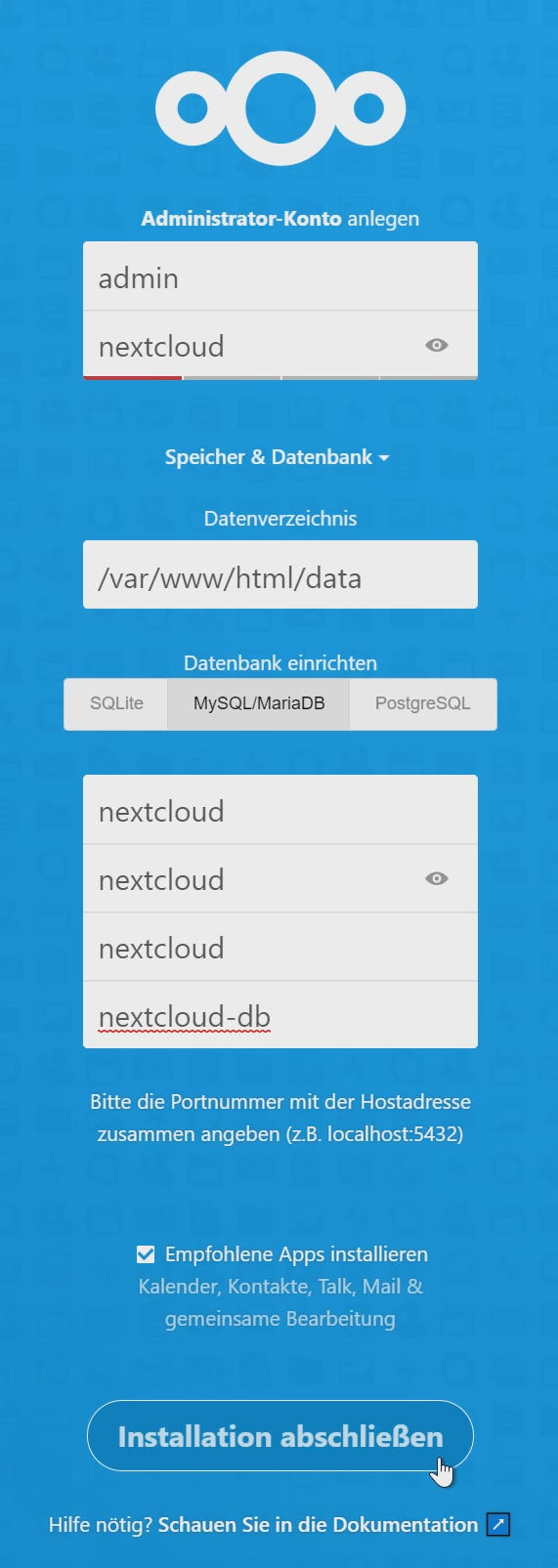This screenshot has height=1568, width=558.
Task: Show the admin password with the eye icon
Action: tap(437, 345)
